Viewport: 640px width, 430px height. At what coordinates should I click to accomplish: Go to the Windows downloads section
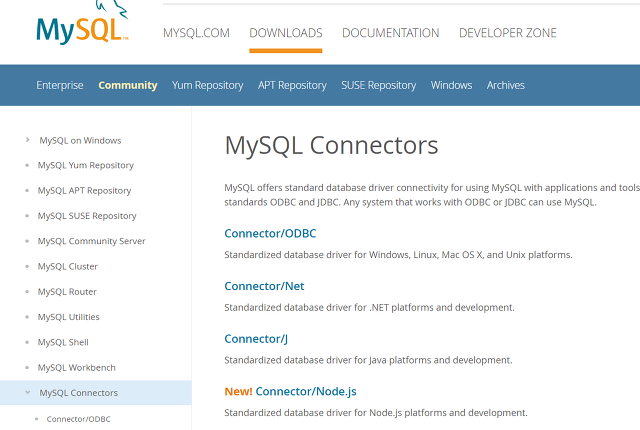pos(451,85)
